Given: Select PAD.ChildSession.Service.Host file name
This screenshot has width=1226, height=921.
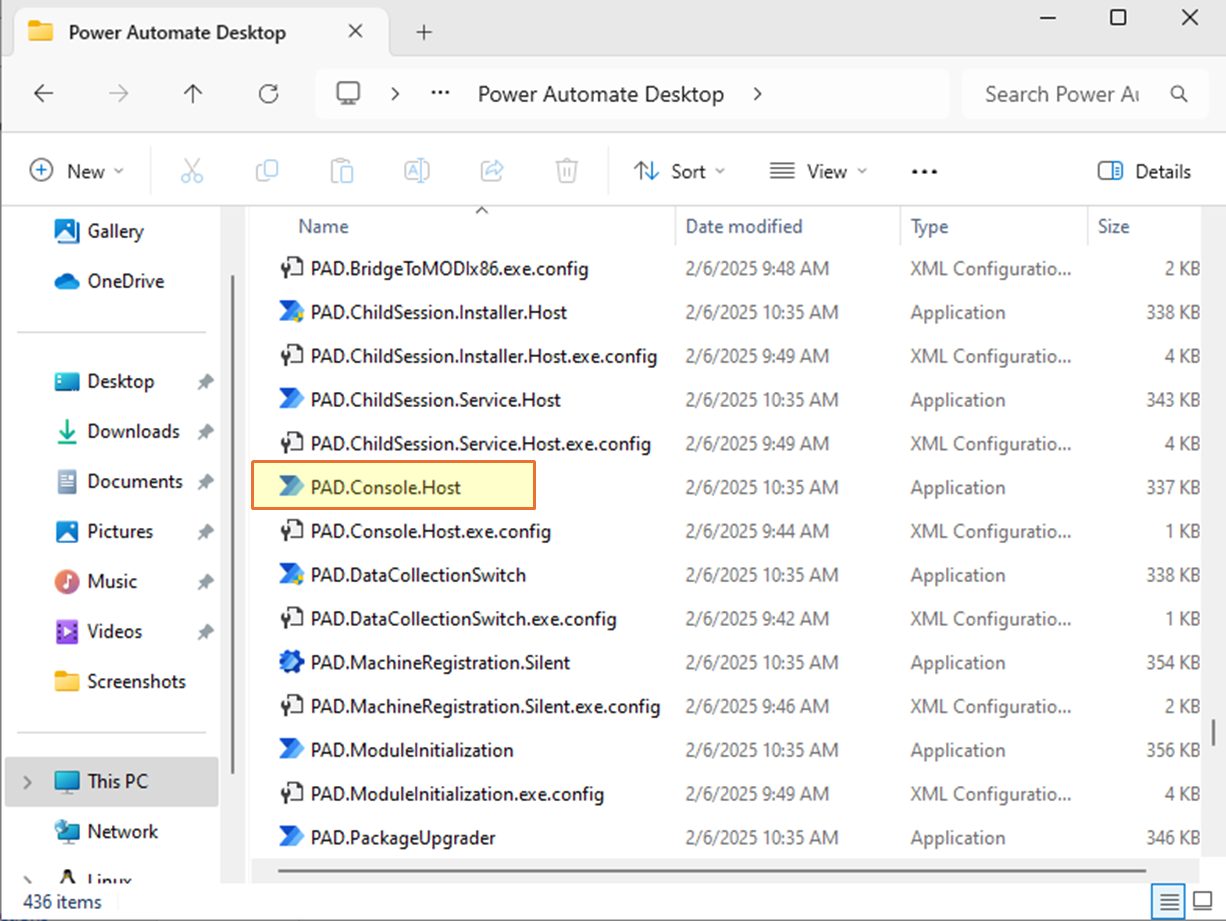Looking at the screenshot, I should click(435, 400).
